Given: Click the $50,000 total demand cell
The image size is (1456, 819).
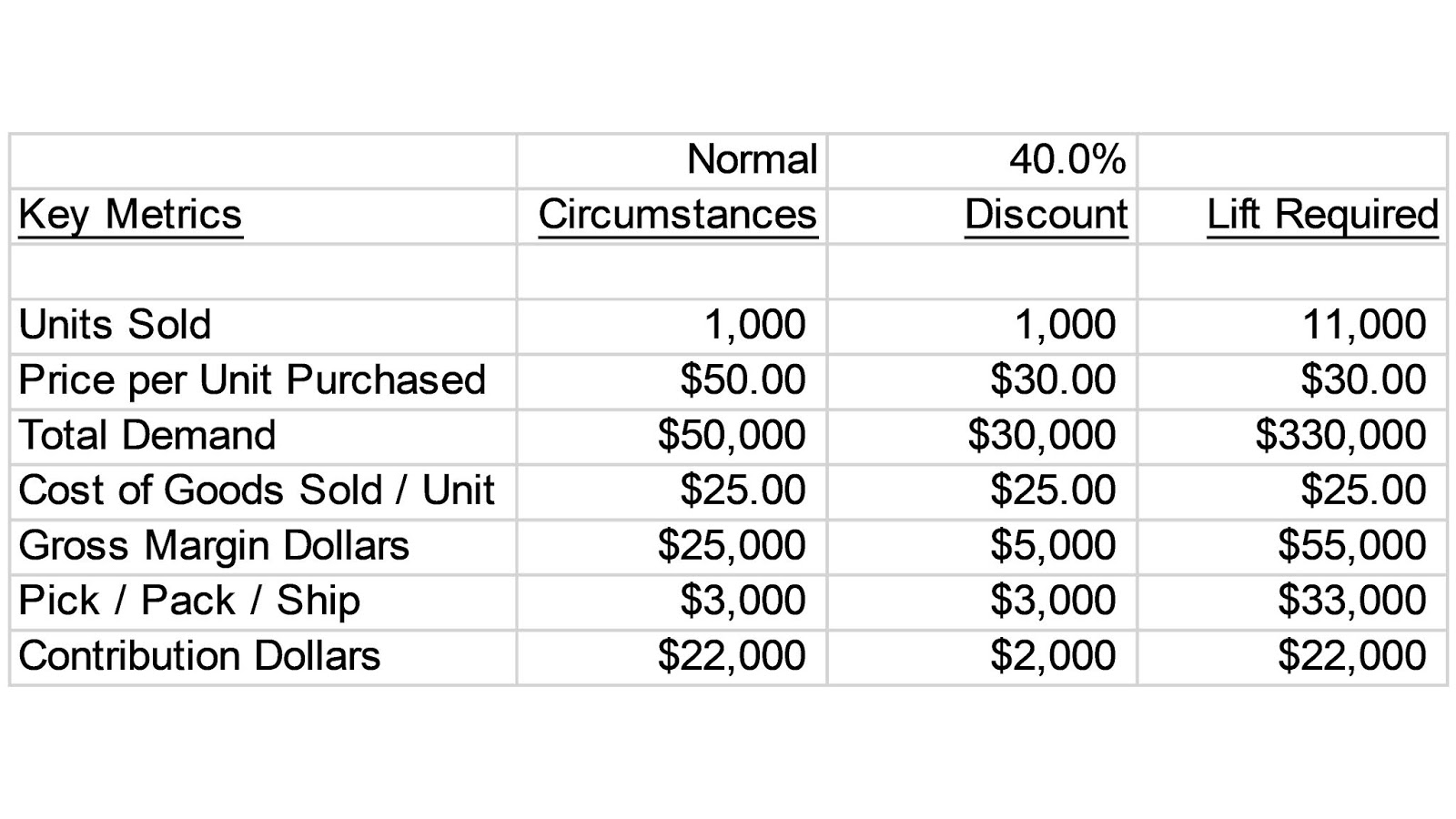Looking at the screenshot, I should (x=732, y=435).
